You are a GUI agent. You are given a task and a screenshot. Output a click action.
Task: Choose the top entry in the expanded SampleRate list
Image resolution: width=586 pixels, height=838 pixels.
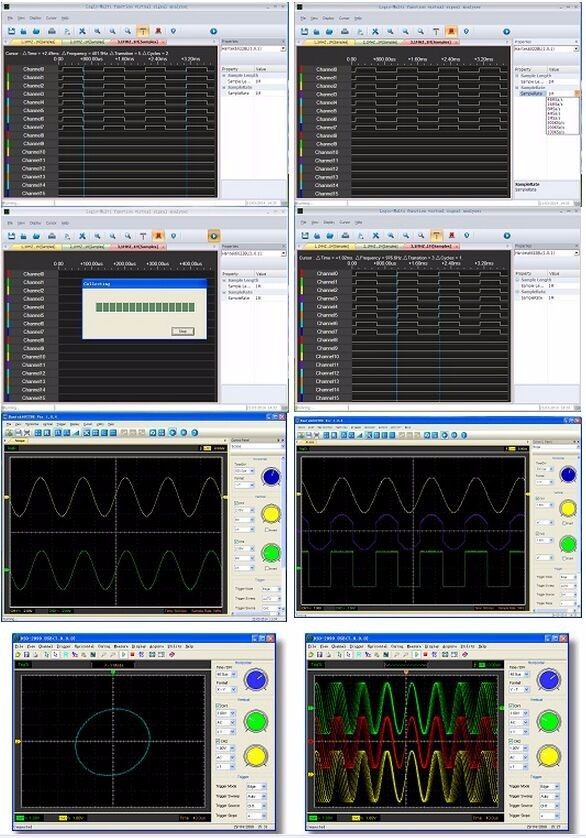point(554,99)
